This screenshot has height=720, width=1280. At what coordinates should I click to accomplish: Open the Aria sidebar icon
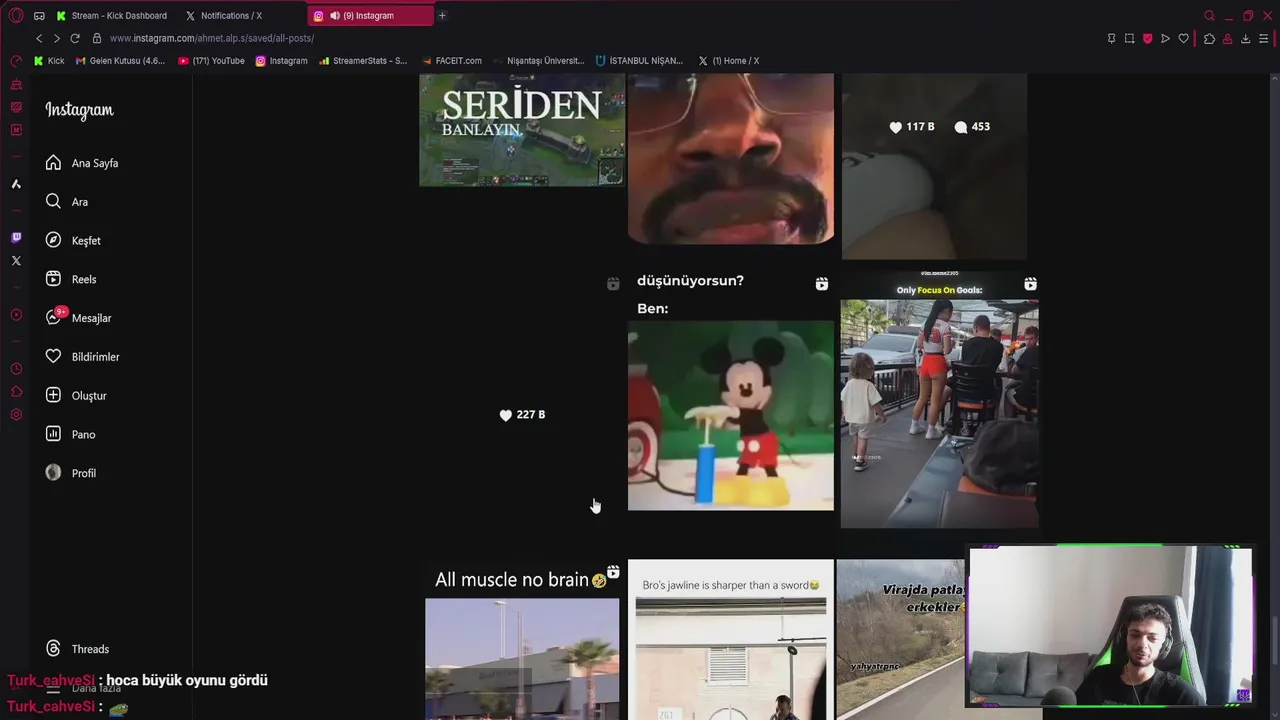click(16, 184)
